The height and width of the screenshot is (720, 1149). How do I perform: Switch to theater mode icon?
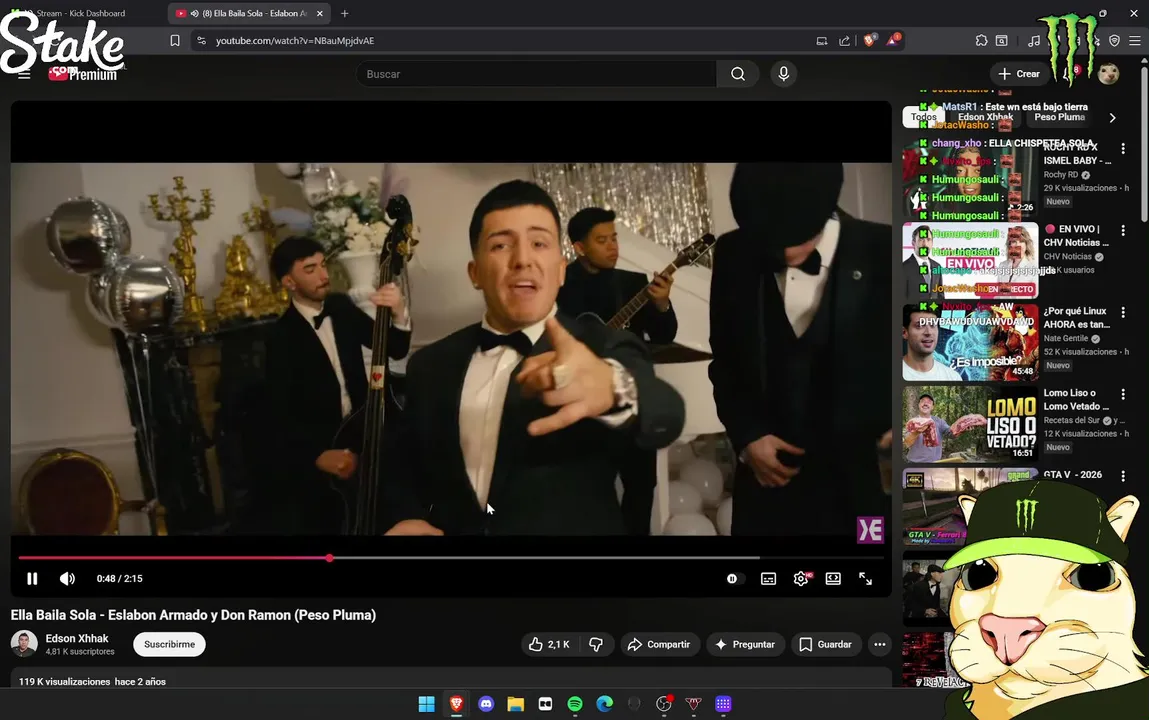click(833, 579)
